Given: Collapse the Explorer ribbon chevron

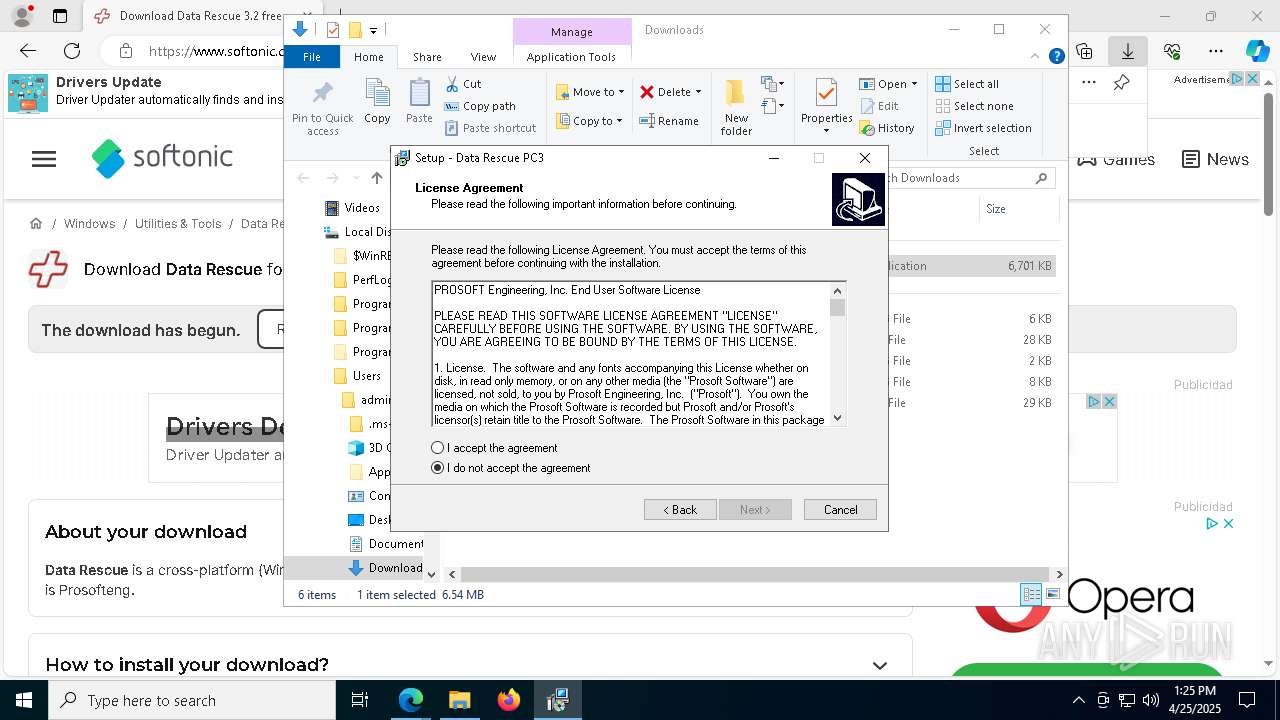Looking at the screenshot, I should tap(1036, 57).
